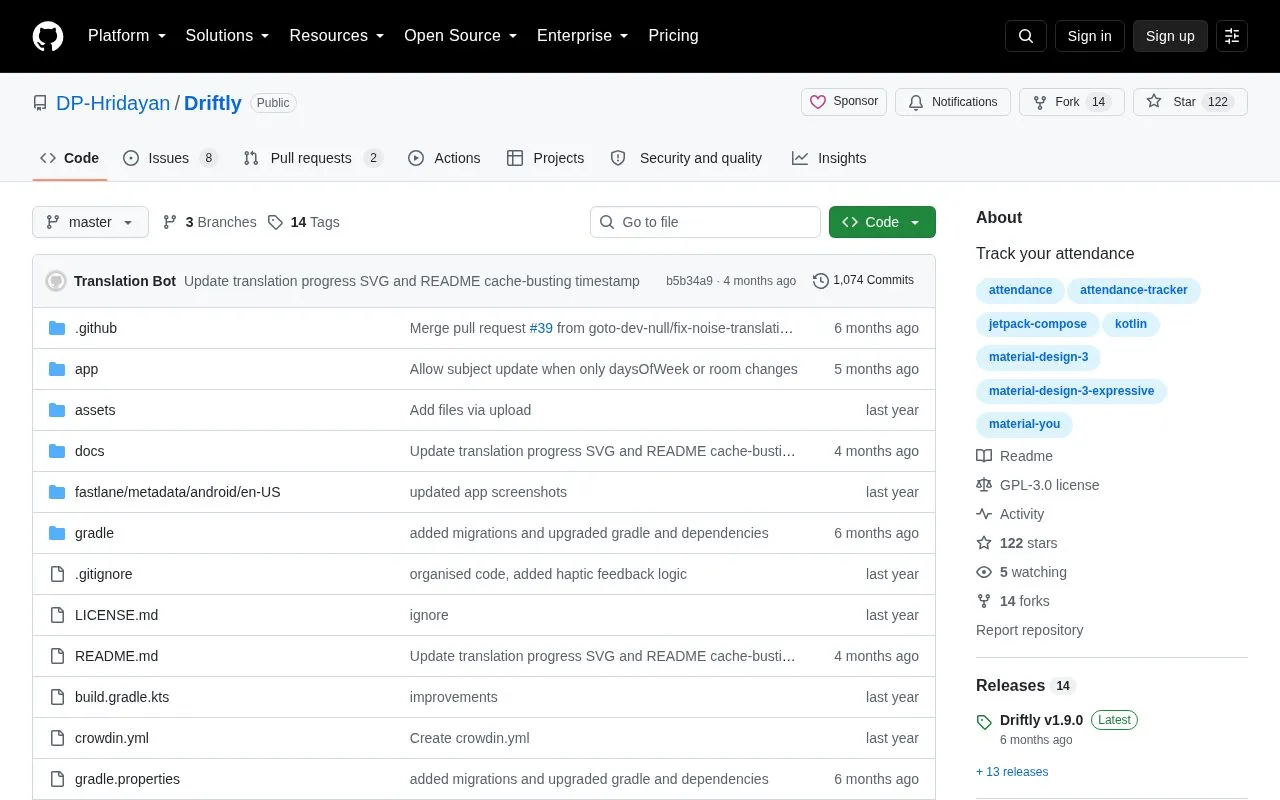
Task: Open the Pricing link
Action: (673, 36)
